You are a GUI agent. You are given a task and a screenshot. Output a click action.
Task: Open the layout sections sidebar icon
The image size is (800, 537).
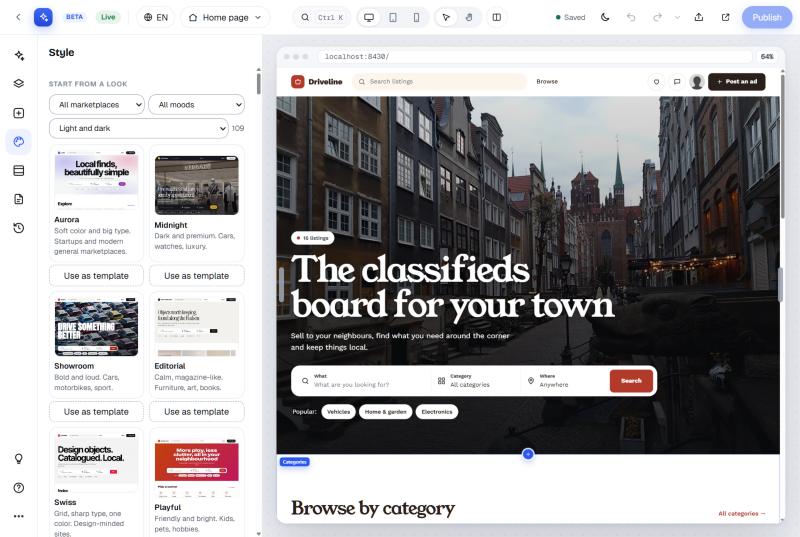coord(19,170)
